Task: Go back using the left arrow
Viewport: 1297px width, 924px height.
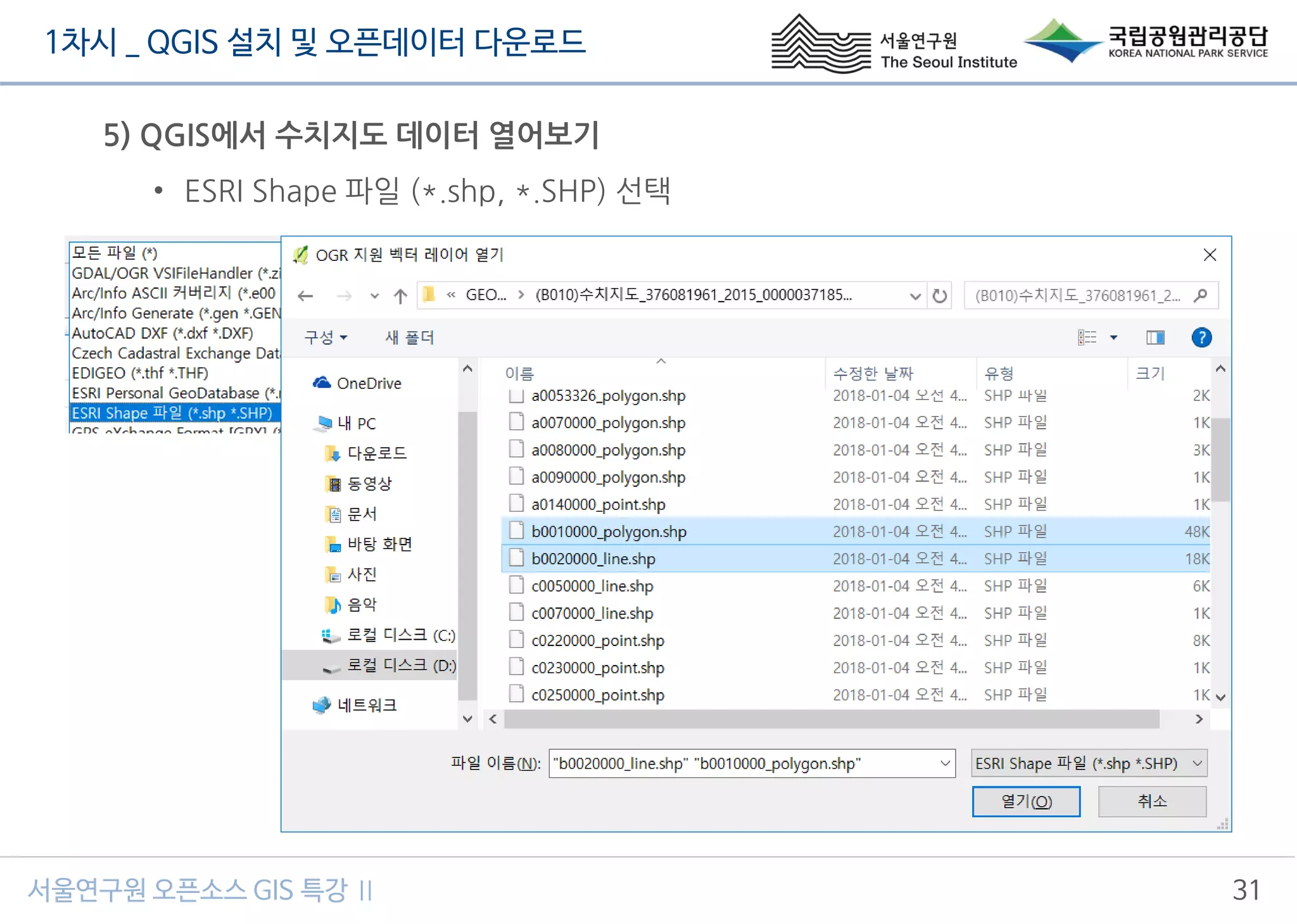Action: (x=305, y=296)
